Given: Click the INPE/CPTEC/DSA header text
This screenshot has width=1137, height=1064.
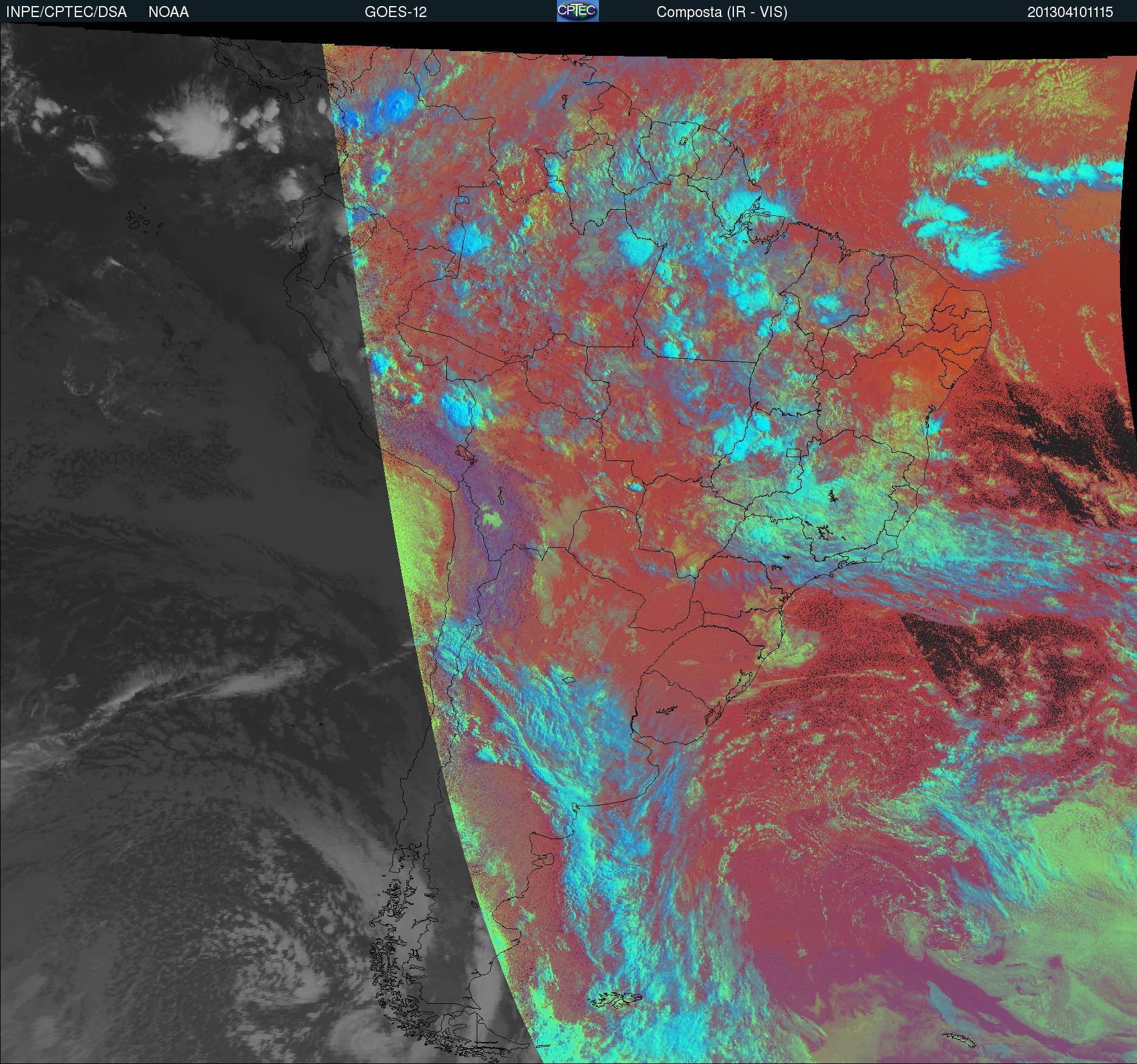Looking at the screenshot, I should (x=66, y=12).
